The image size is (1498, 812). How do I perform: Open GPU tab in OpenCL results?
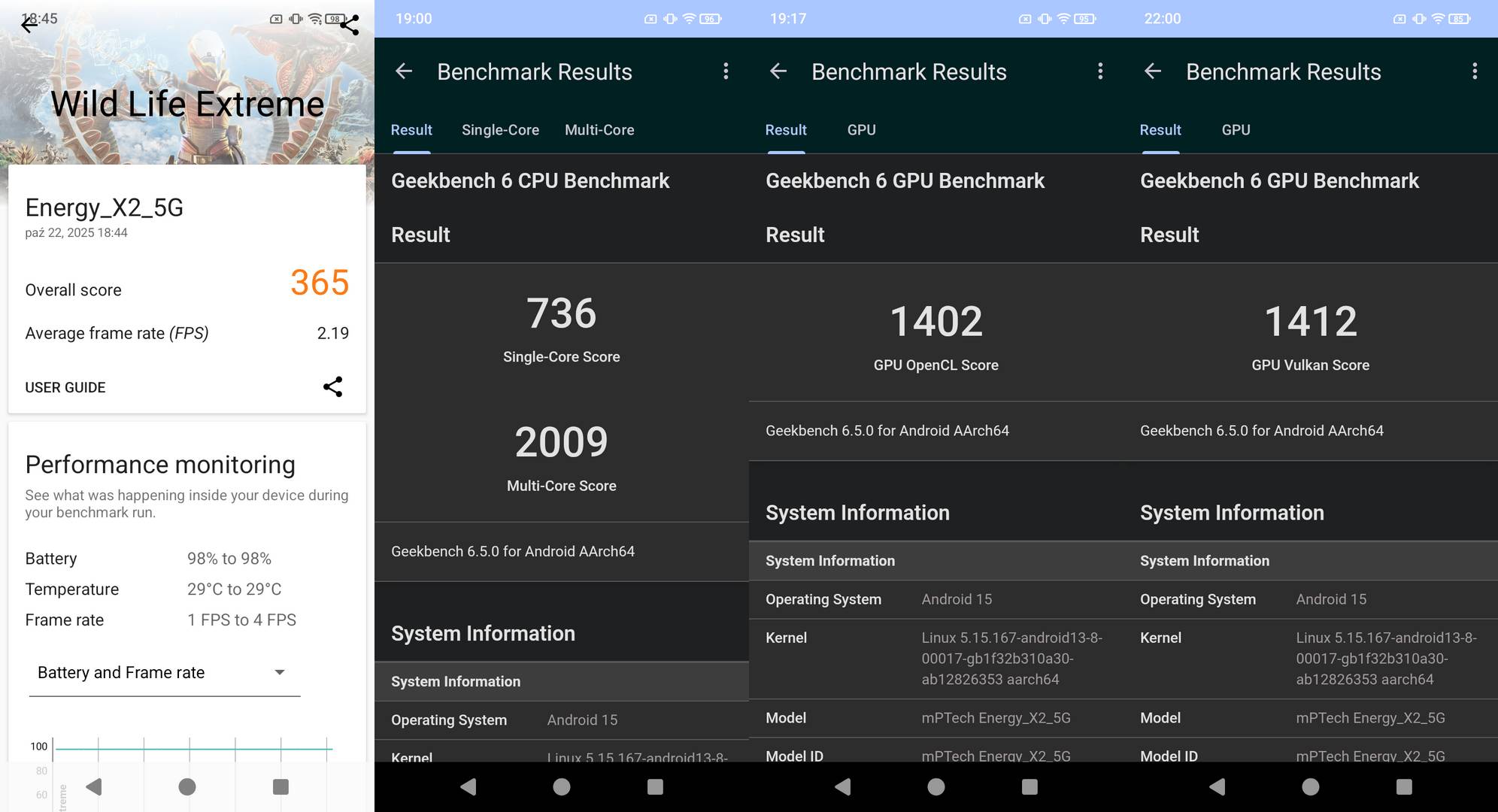click(861, 130)
